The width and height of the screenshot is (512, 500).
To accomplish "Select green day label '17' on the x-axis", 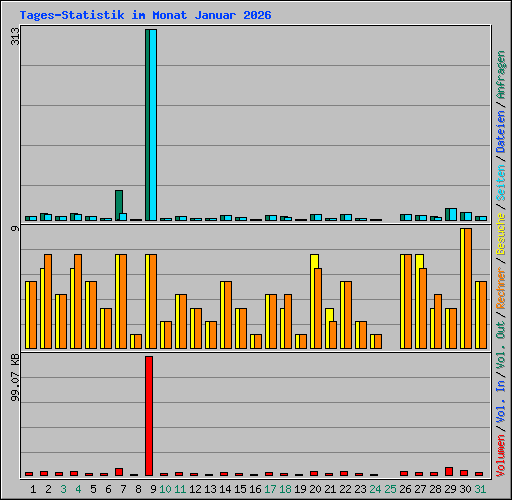I will tap(270, 489).
